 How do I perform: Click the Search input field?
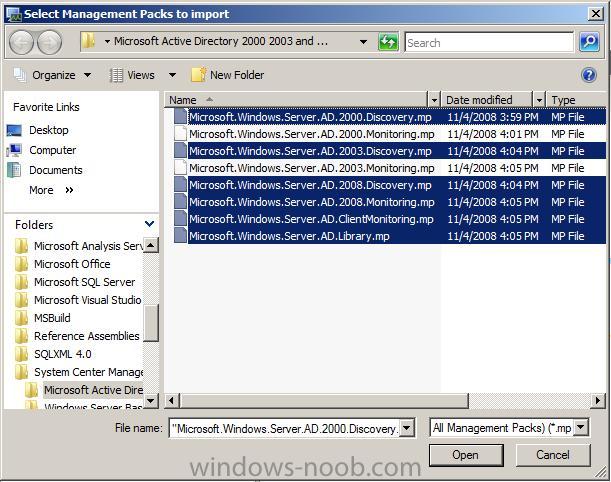click(489, 42)
